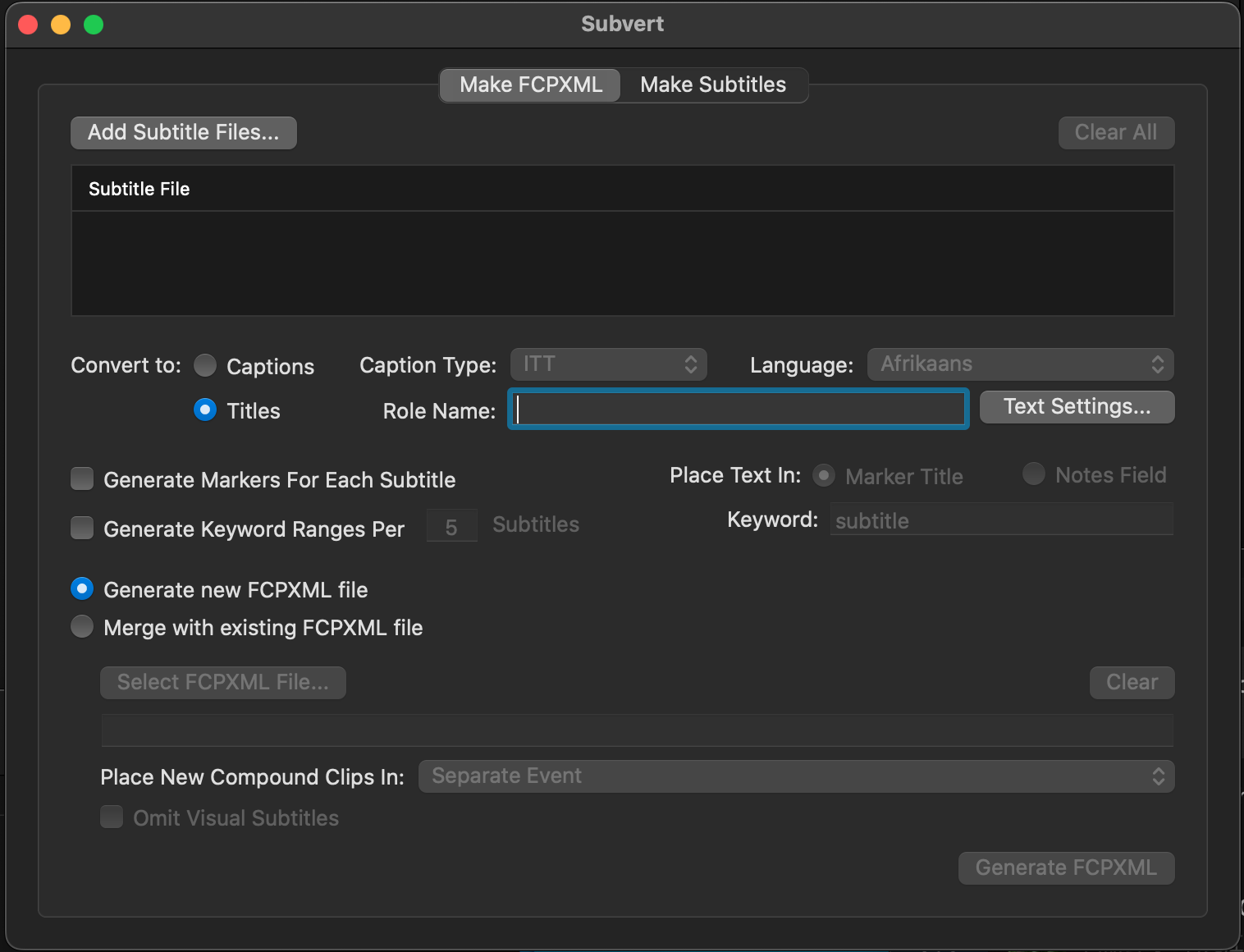Click Add Subtitle Files button
Image resolution: width=1244 pixels, height=952 pixels.
(184, 133)
